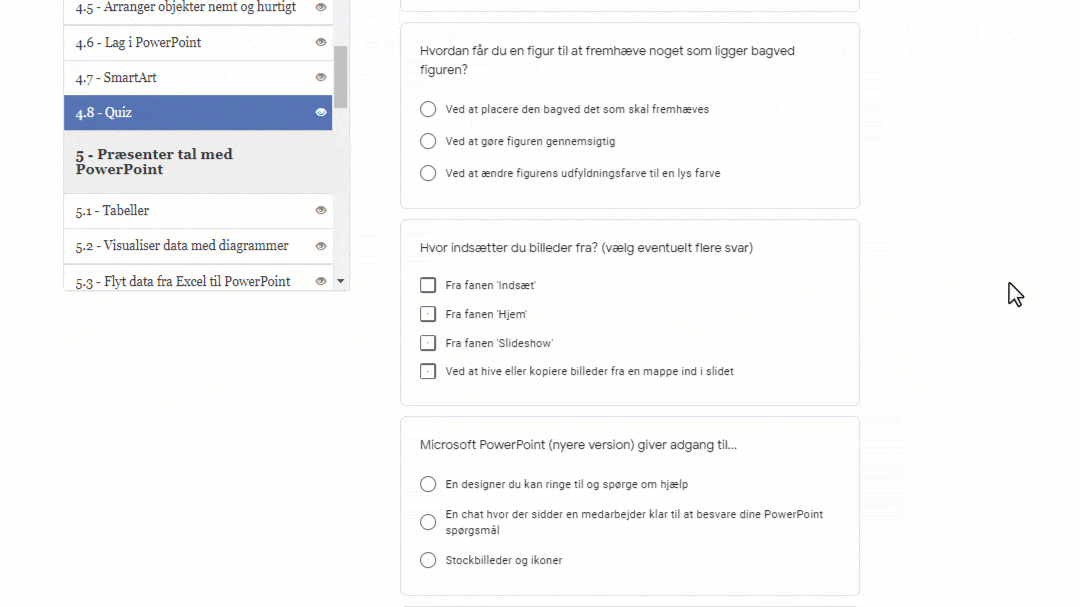Screen dimensions: 1080x607
Task: Click the eye icon next to 4.7 SmartArt
Action: point(321,77)
